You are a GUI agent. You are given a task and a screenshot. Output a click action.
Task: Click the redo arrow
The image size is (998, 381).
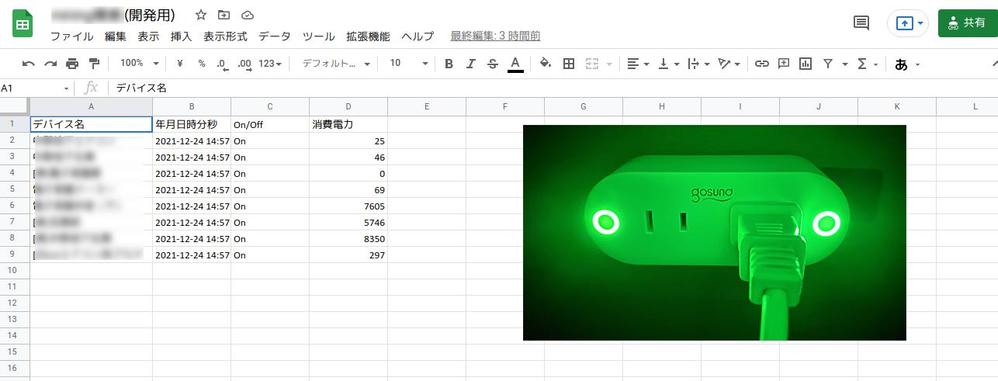50,64
